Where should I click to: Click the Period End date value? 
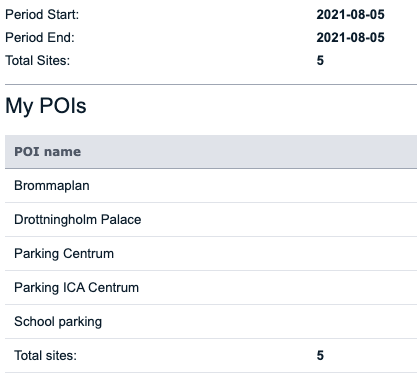click(x=350, y=38)
